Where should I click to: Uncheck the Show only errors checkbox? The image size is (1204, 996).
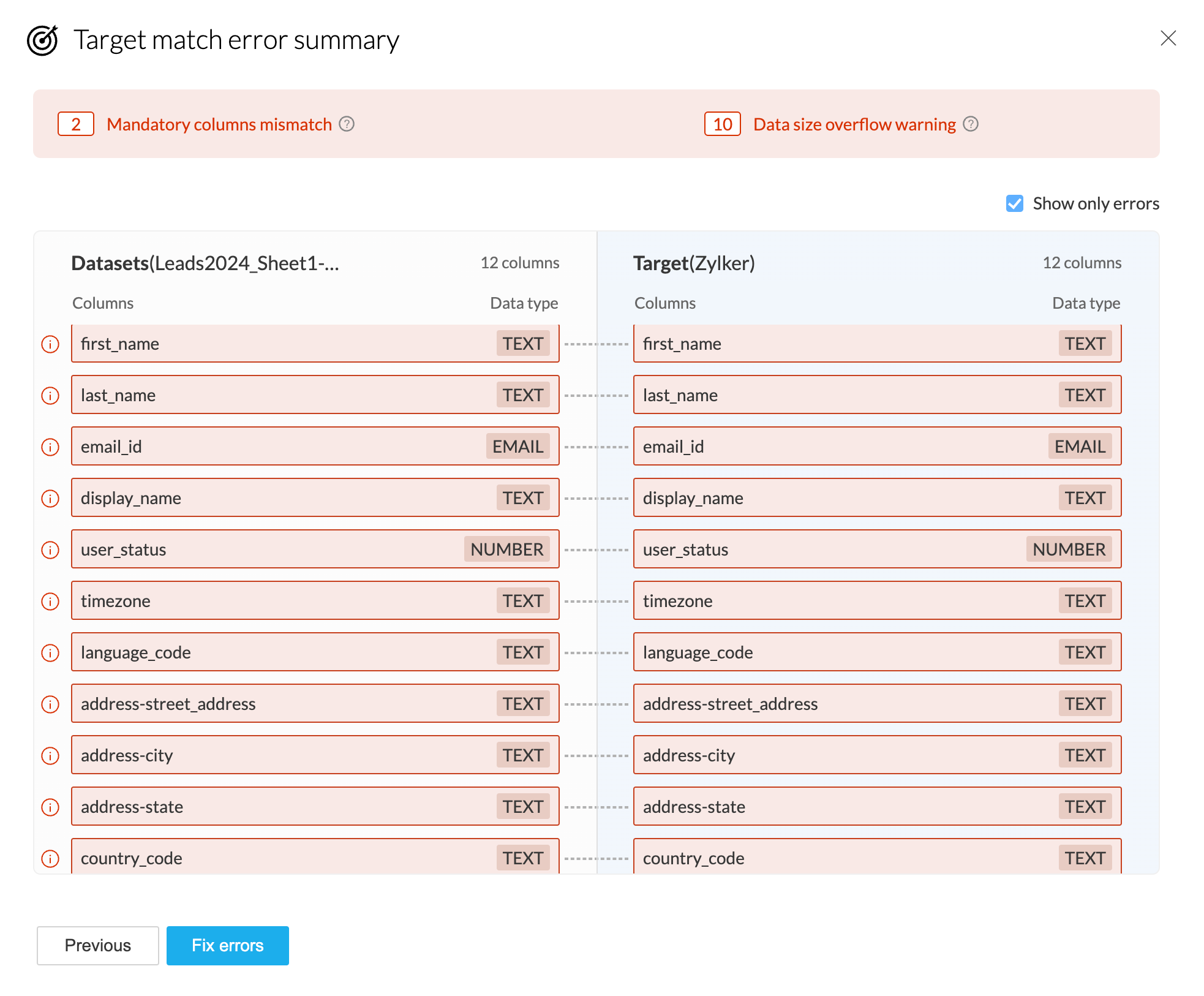point(1015,203)
